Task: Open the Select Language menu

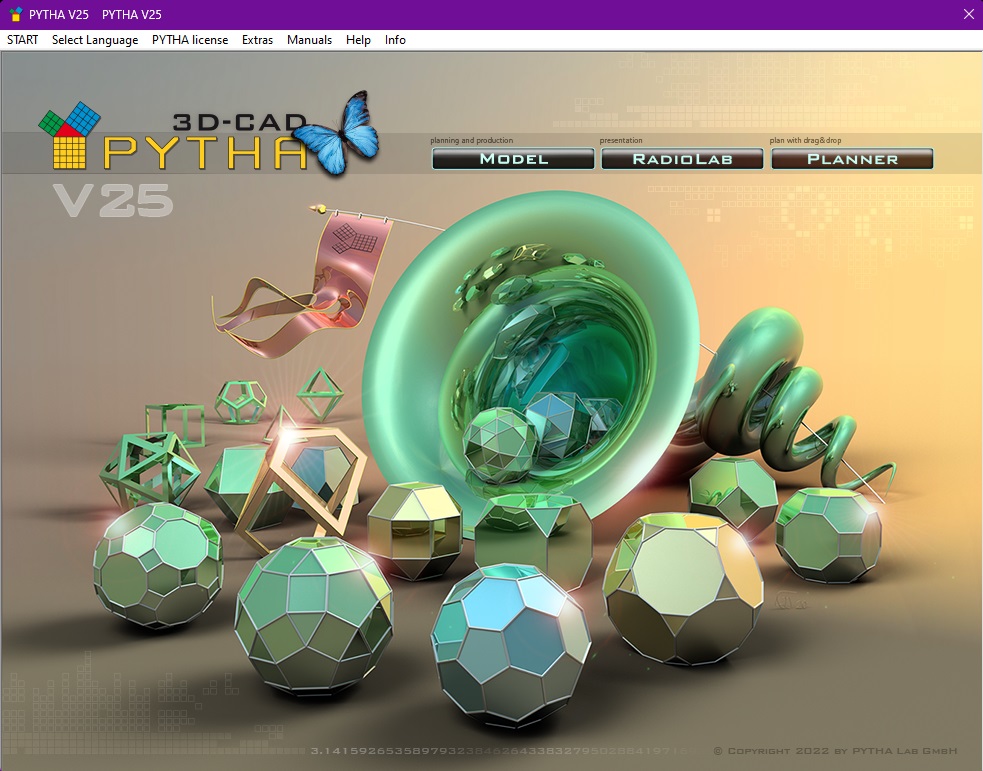Action: (95, 40)
